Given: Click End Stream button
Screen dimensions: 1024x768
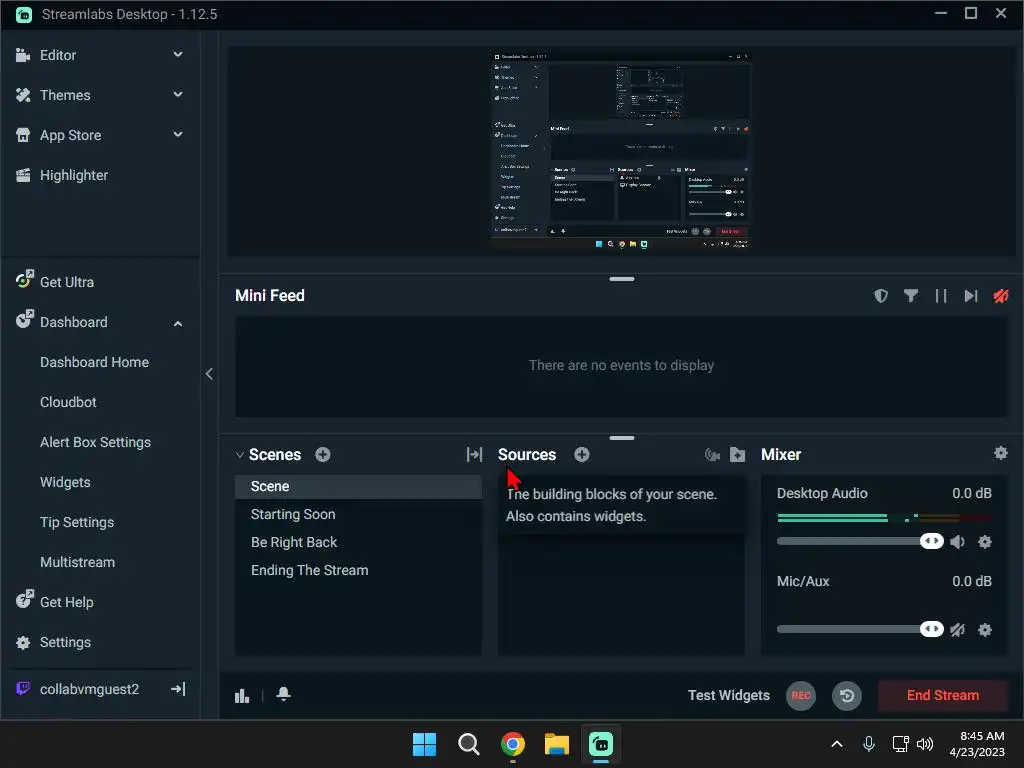Looking at the screenshot, I should (942, 696).
